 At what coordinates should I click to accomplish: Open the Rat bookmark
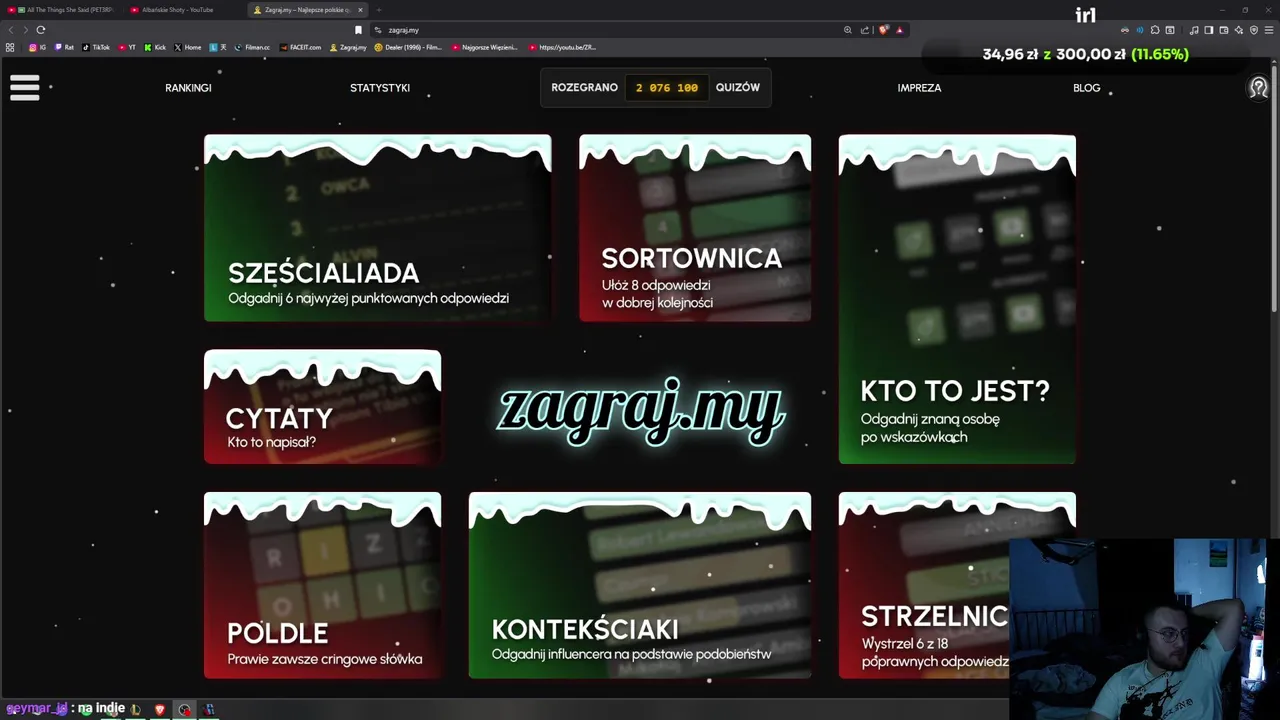pos(64,47)
